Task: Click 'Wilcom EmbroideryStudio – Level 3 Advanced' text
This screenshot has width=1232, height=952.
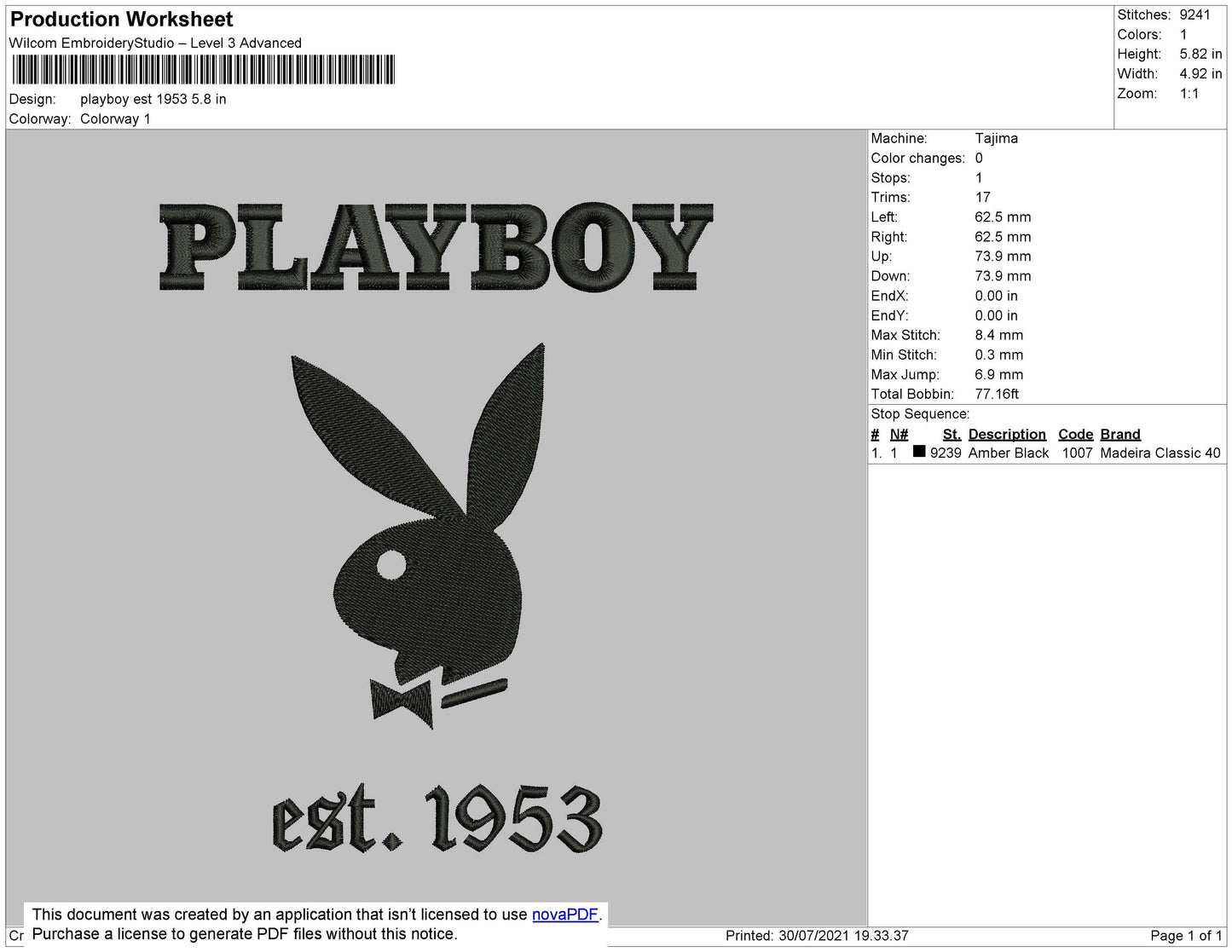Action: pos(155,43)
